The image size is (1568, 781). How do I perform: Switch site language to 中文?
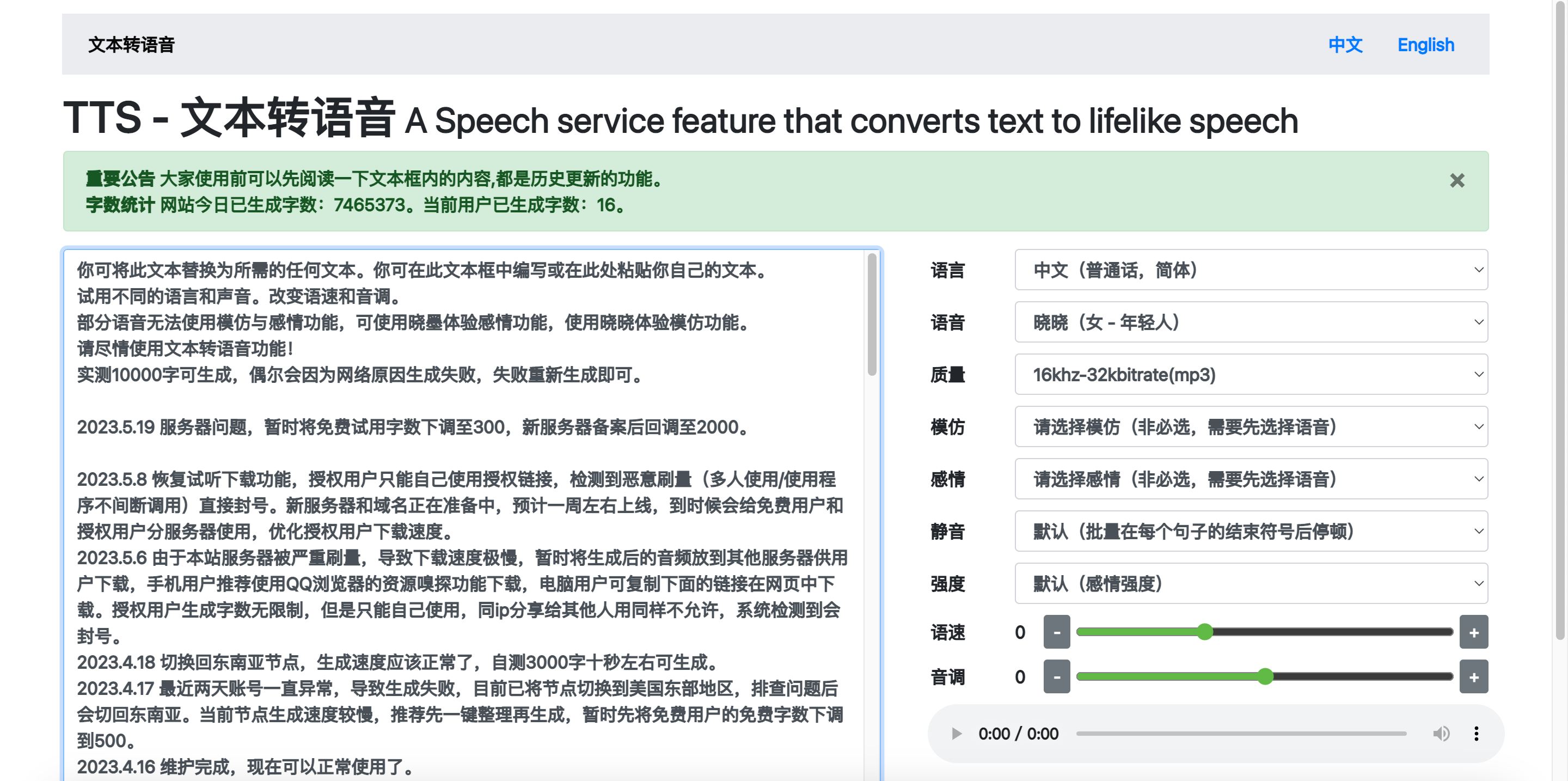pos(1345,45)
